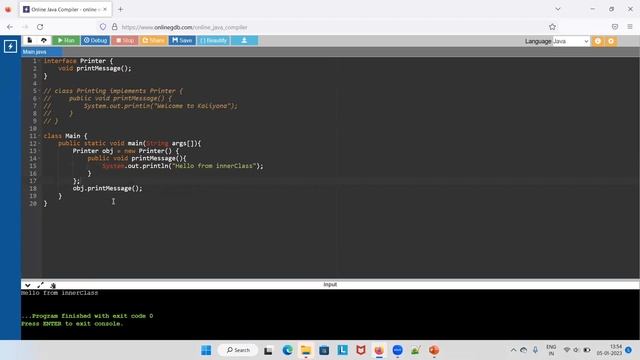The width and height of the screenshot is (640, 360).
Task: Click the tracking protection shield icon
Action: click(x=103, y=27)
